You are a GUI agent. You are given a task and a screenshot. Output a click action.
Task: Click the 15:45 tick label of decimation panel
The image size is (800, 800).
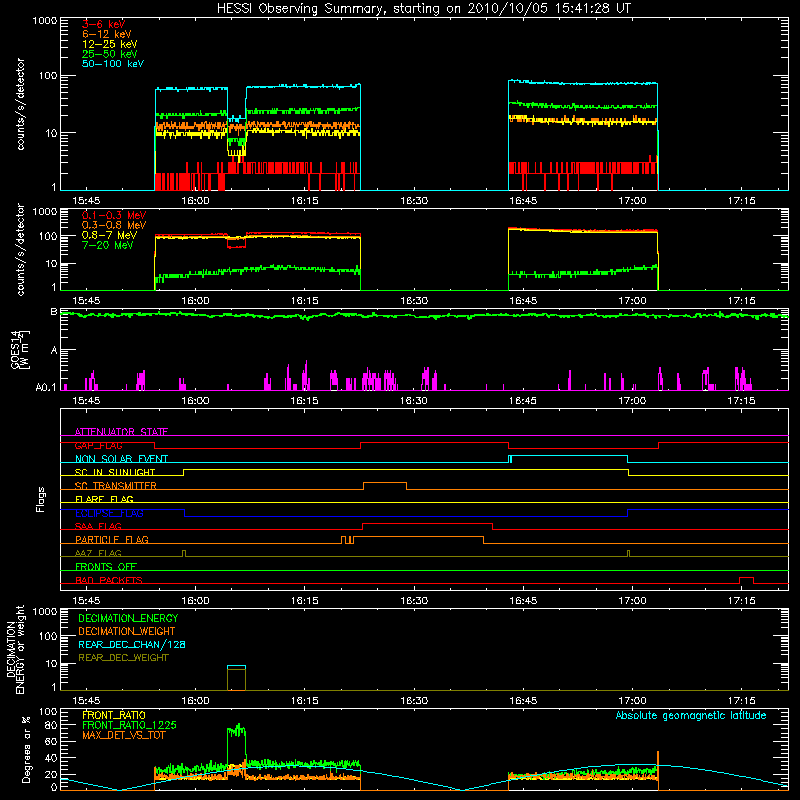(86, 701)
